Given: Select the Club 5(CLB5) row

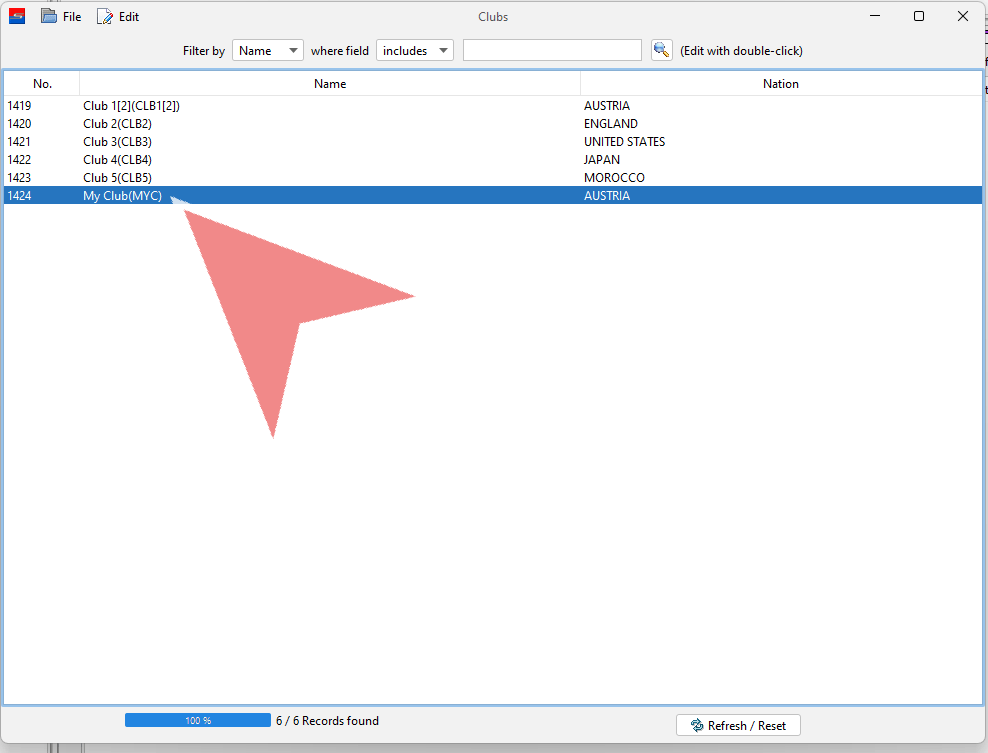Looking at the screenshot, I should 117,178.
